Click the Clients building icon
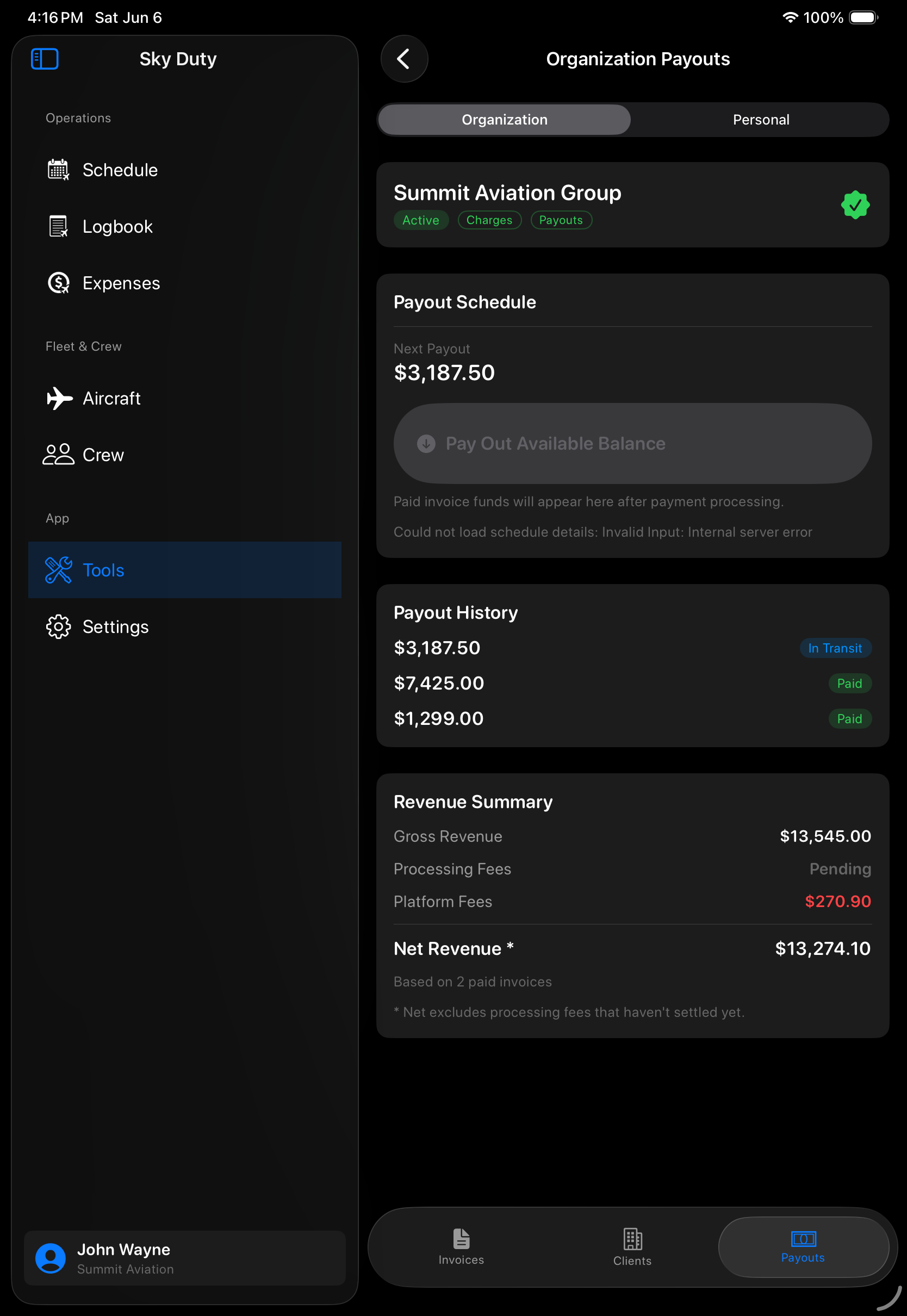Viewport: 907px width, 1316px height. click(632, 1239)
